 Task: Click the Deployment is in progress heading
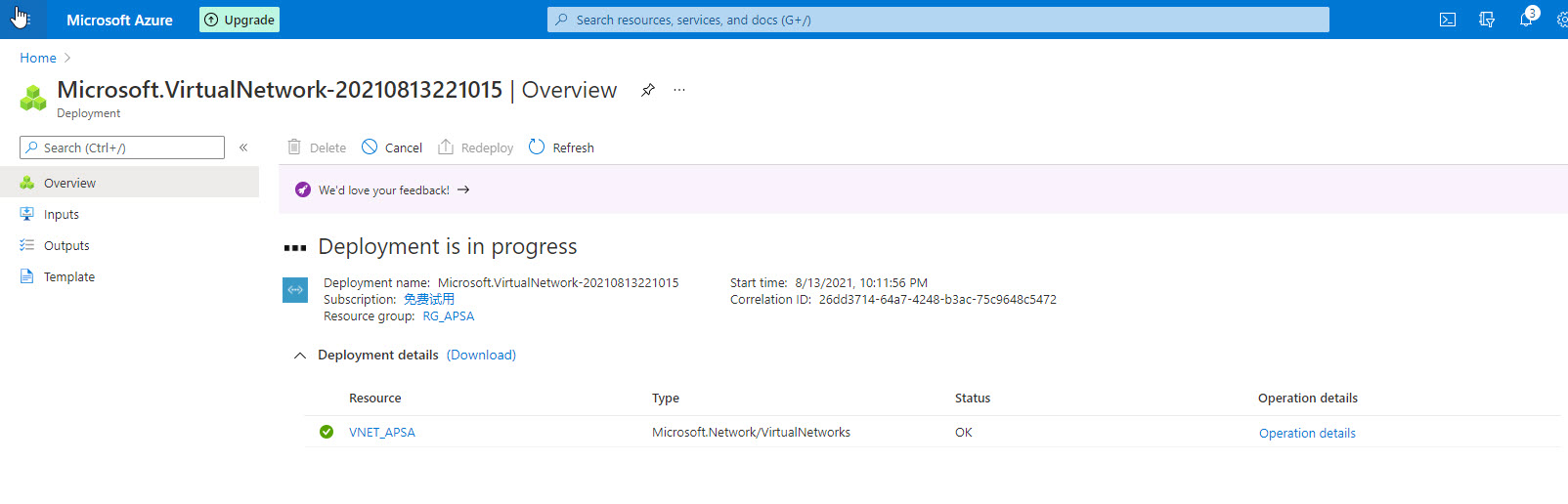pos(448,246)
